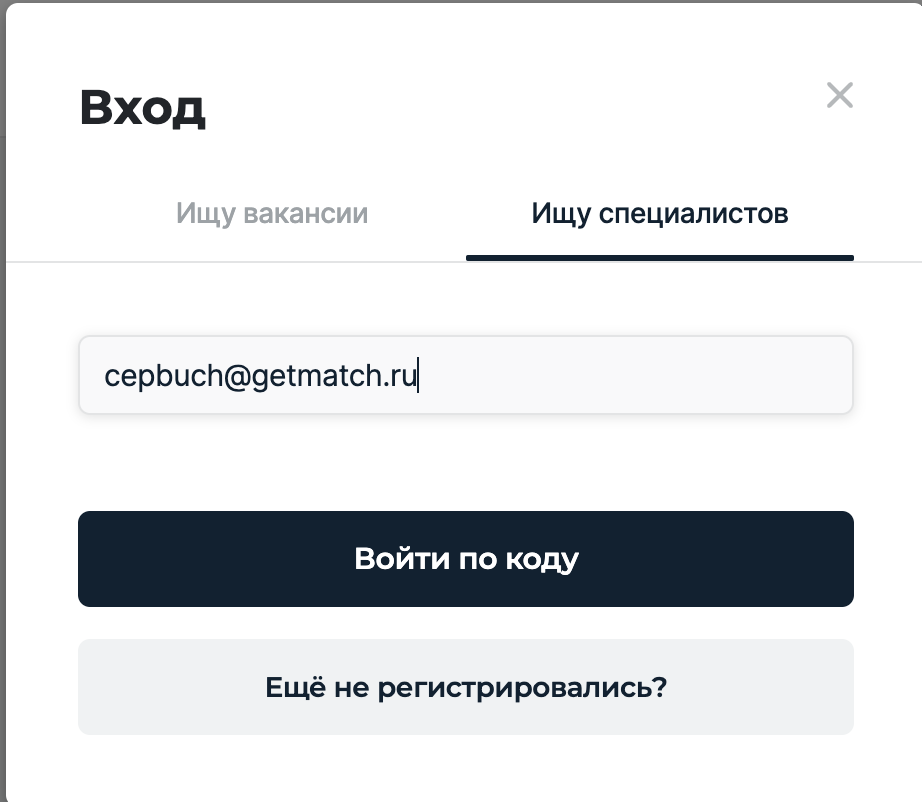Activate the employer tab Ищу специалистов
Image resolution: width=922 pixels, height=802 pixels.
pyautogui.click(x=660, y=213)
